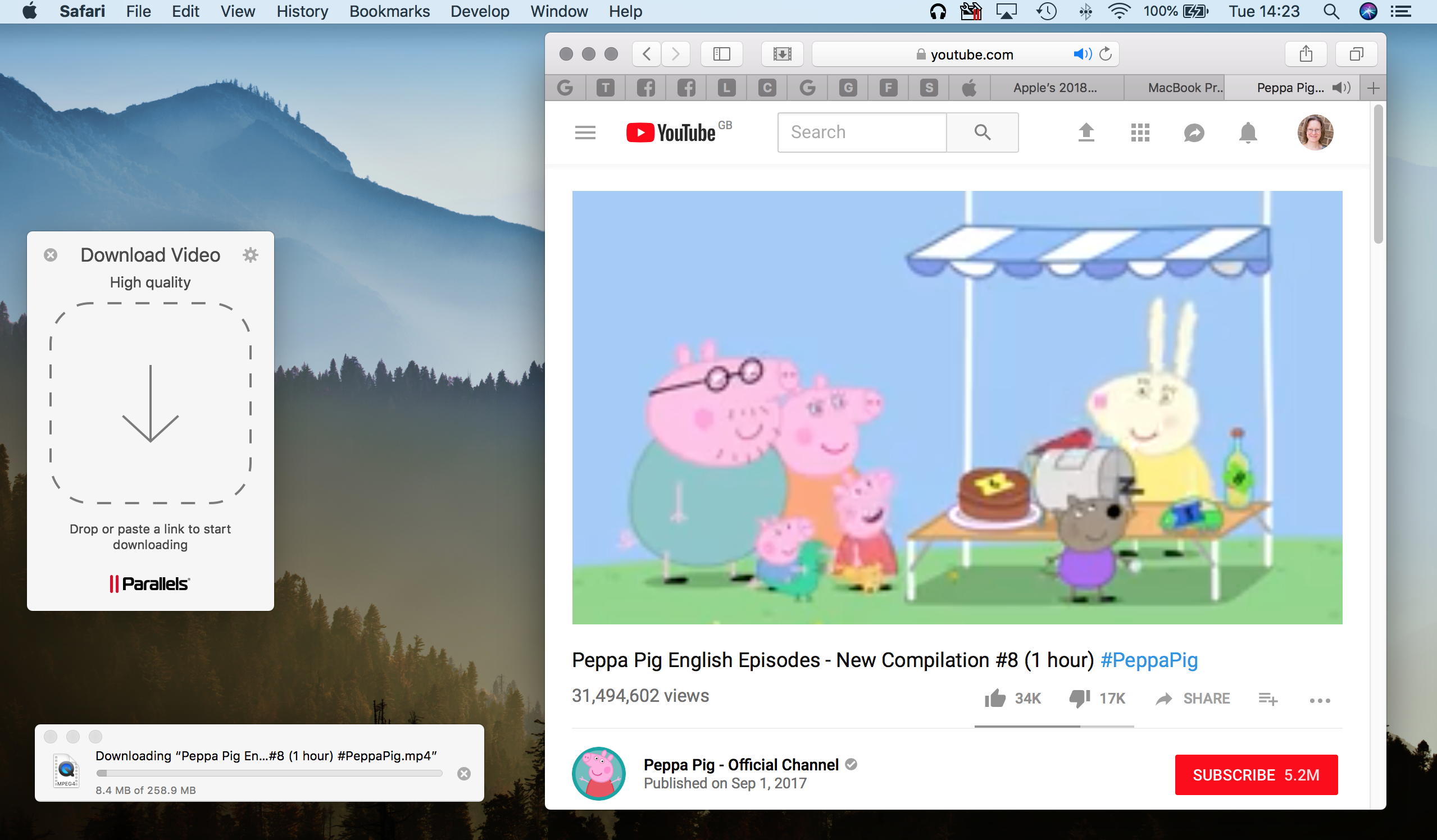
Task: Open the YouTube hamburger guide menu
Action: 585,132
